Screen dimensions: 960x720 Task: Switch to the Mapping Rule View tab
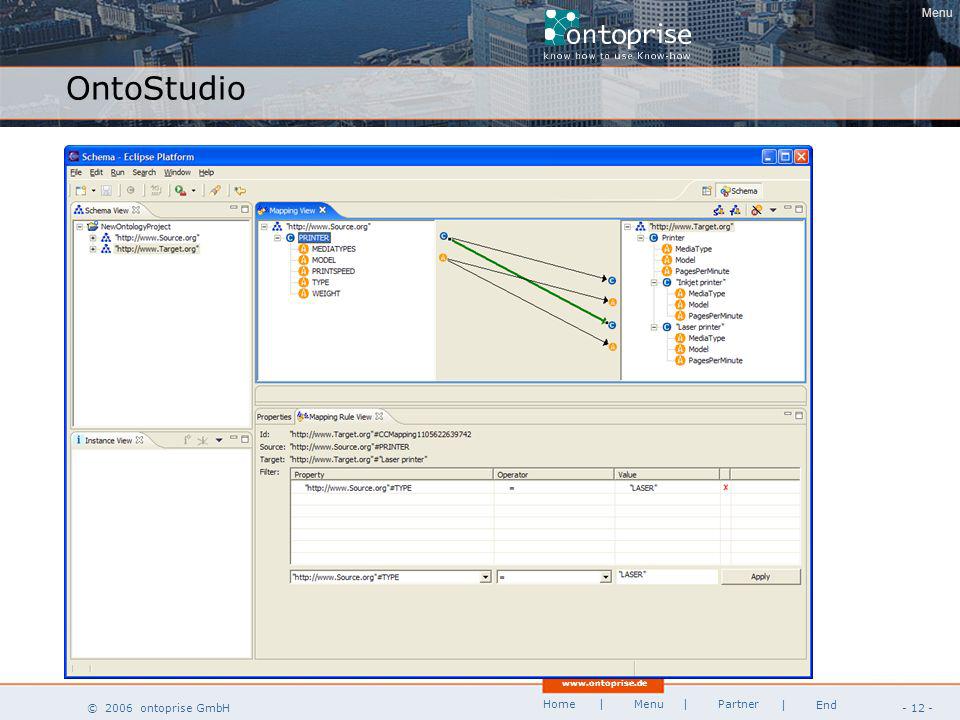click(x=340, y=416)
